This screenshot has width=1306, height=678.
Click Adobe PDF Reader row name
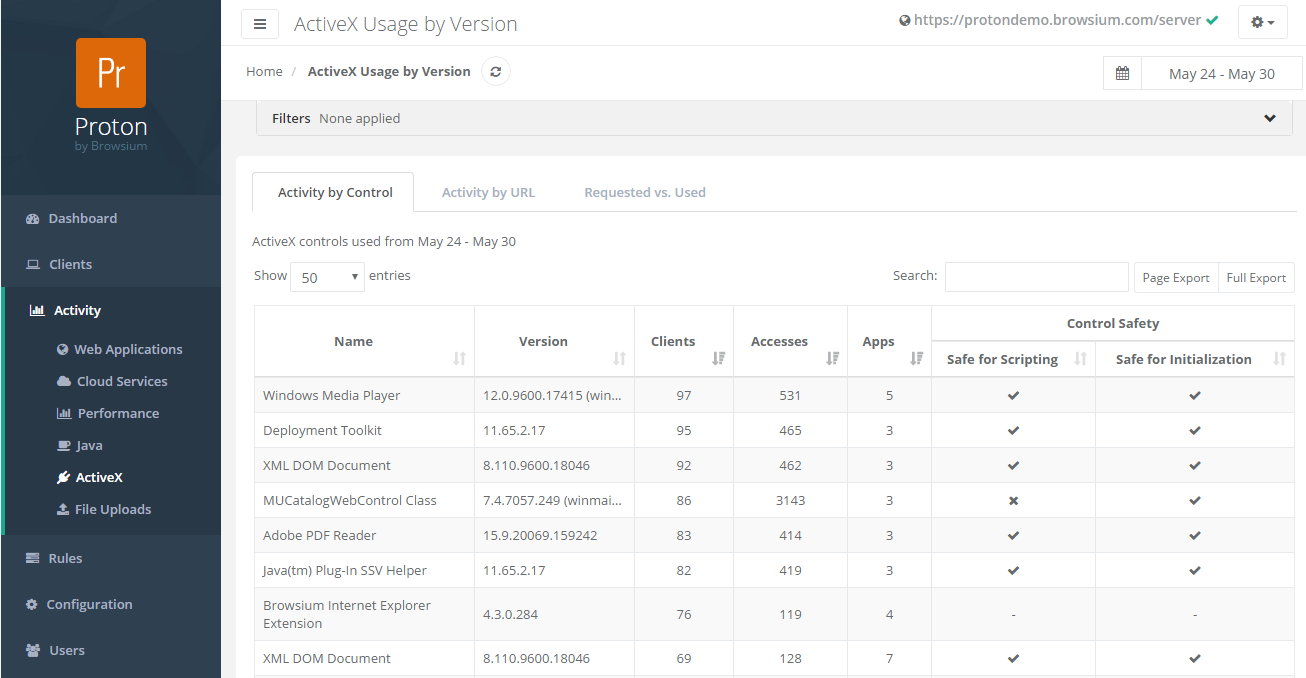(320, 535)
